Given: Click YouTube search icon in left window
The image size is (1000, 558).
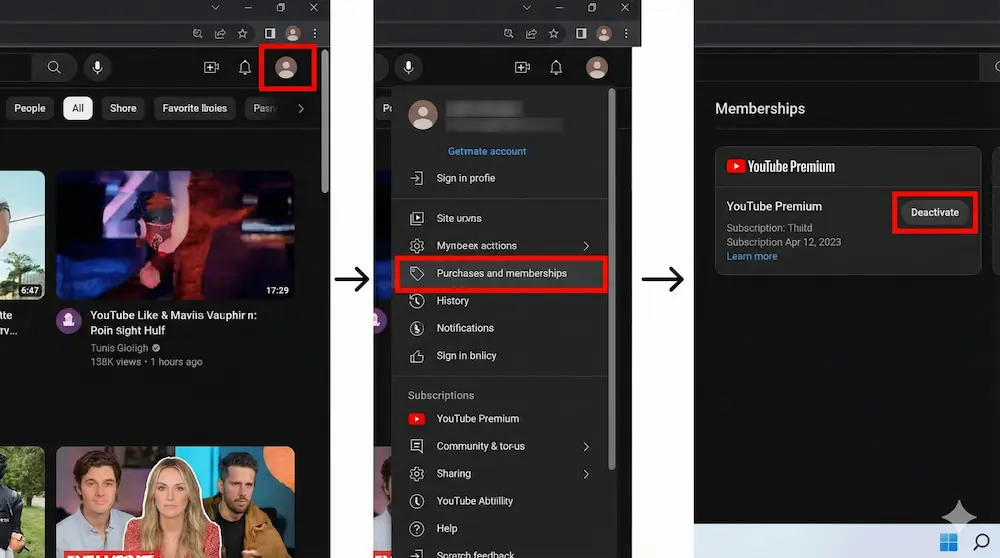Looking at the screenshot, I should [54, 67].
